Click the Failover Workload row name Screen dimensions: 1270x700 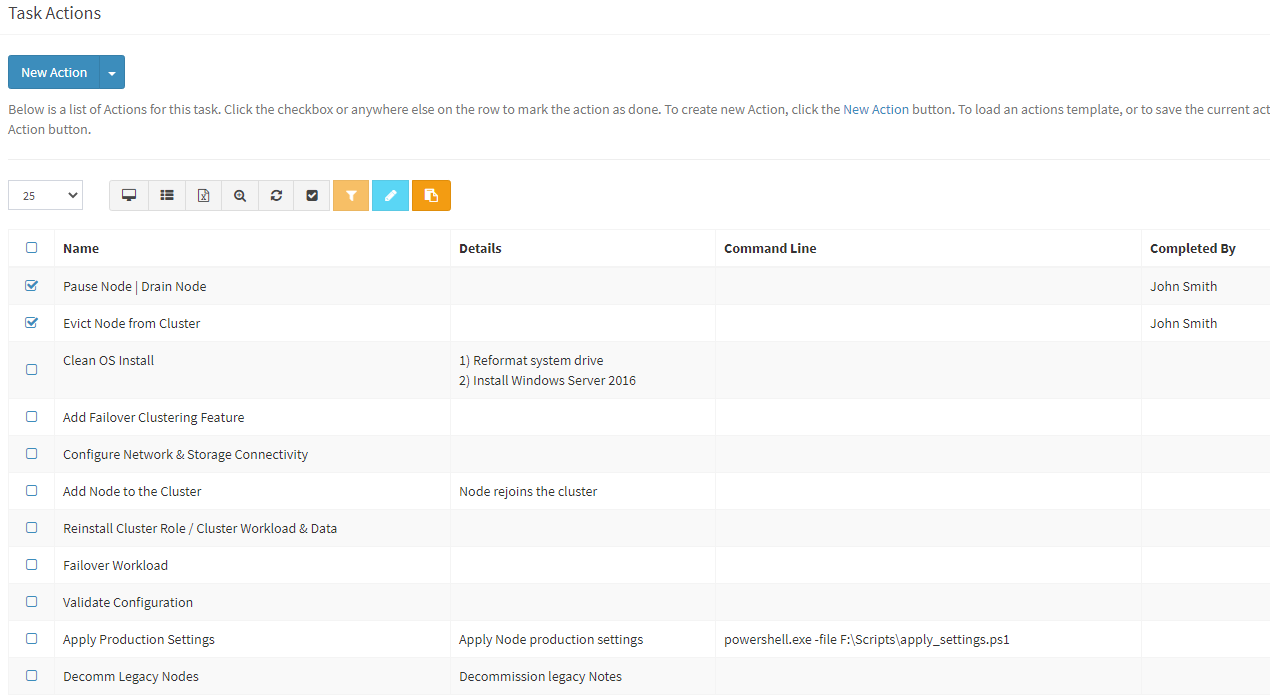[x=115, y=566]
